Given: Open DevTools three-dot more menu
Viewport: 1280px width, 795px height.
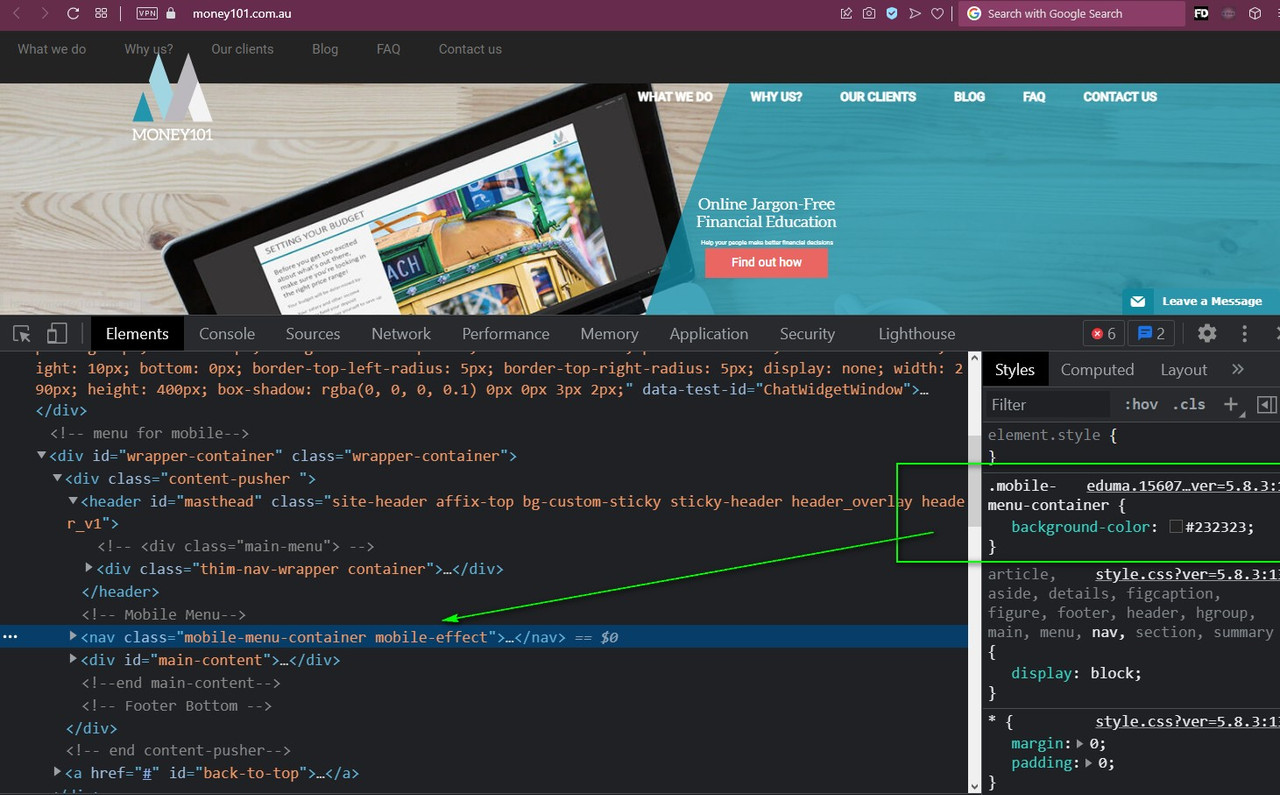Looking at the screenshot, I should (x=1245, y=334).
